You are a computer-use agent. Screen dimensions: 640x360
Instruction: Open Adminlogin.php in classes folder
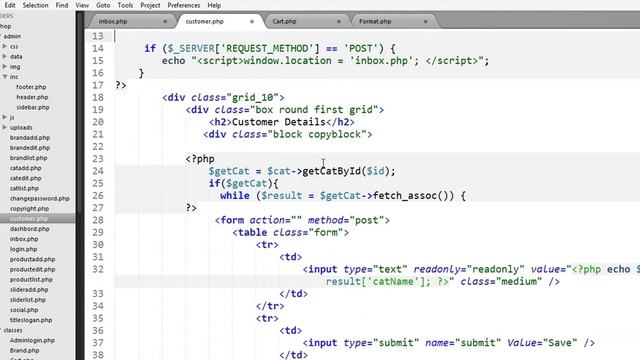32,340
